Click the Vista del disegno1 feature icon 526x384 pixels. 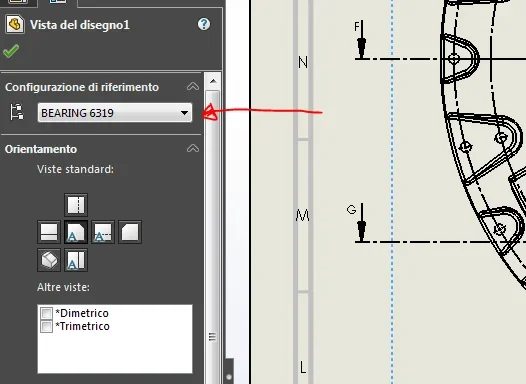15,24
